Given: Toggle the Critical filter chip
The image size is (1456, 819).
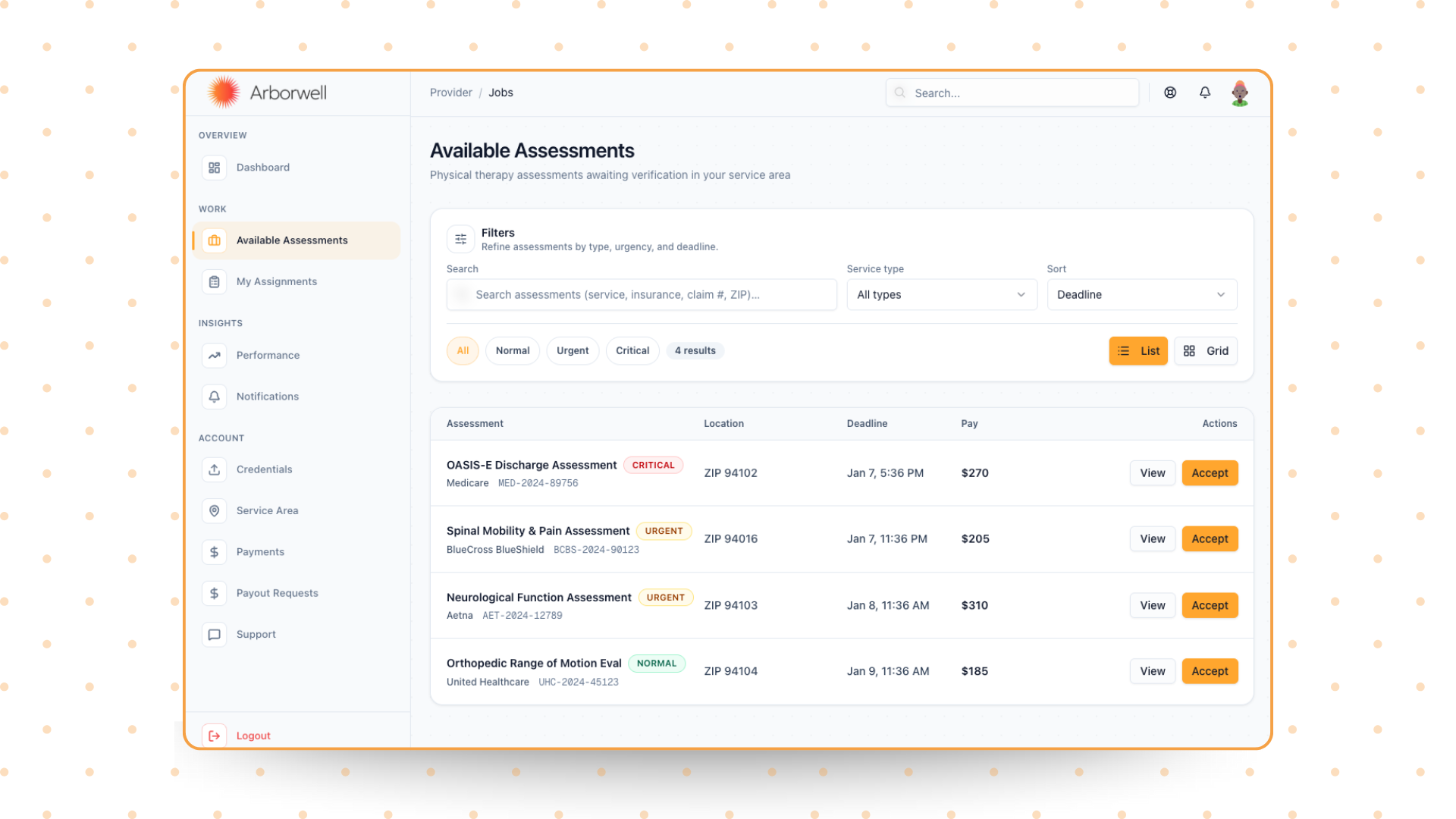Looking at the screenshot, I should pyautogui.click(x=632, y=351).
